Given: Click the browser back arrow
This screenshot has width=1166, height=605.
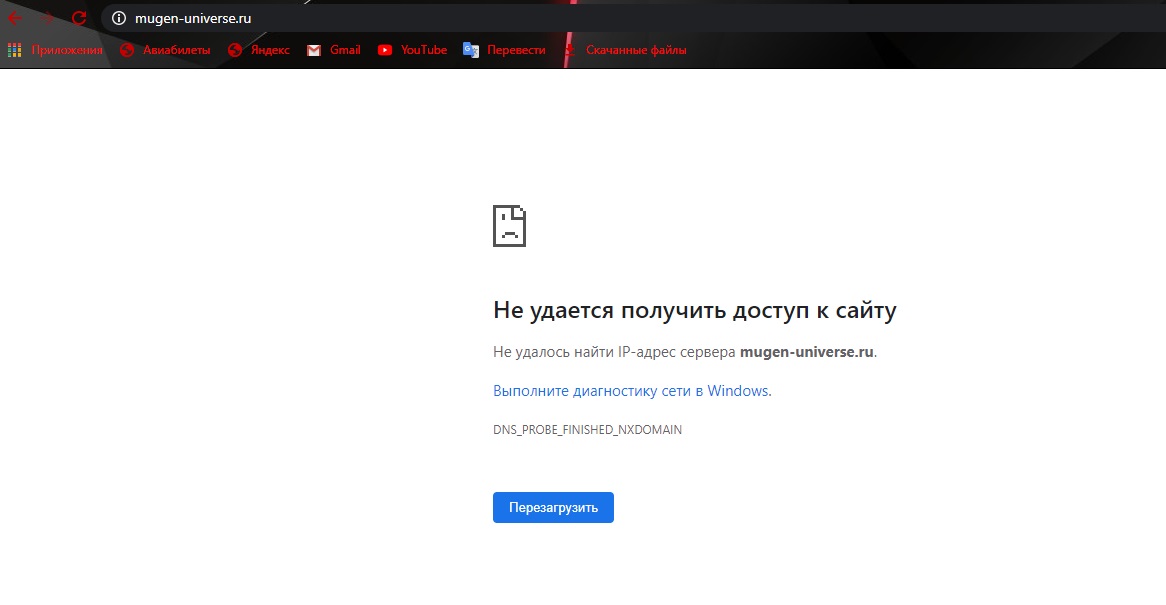Looking at the screenshot, I should tap(15, 18).
